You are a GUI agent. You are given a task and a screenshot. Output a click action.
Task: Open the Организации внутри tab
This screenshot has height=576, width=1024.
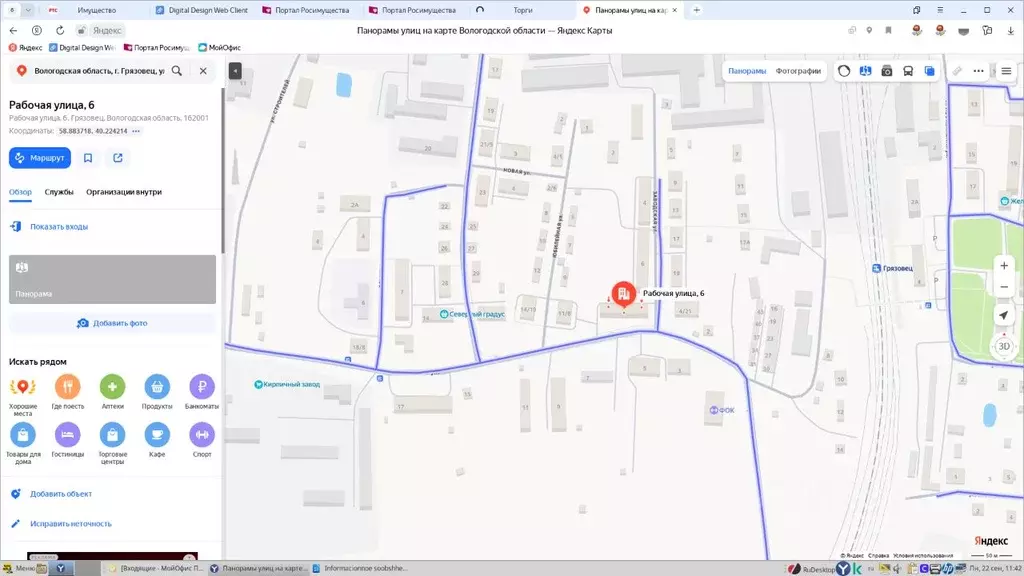tap(124, 192)
